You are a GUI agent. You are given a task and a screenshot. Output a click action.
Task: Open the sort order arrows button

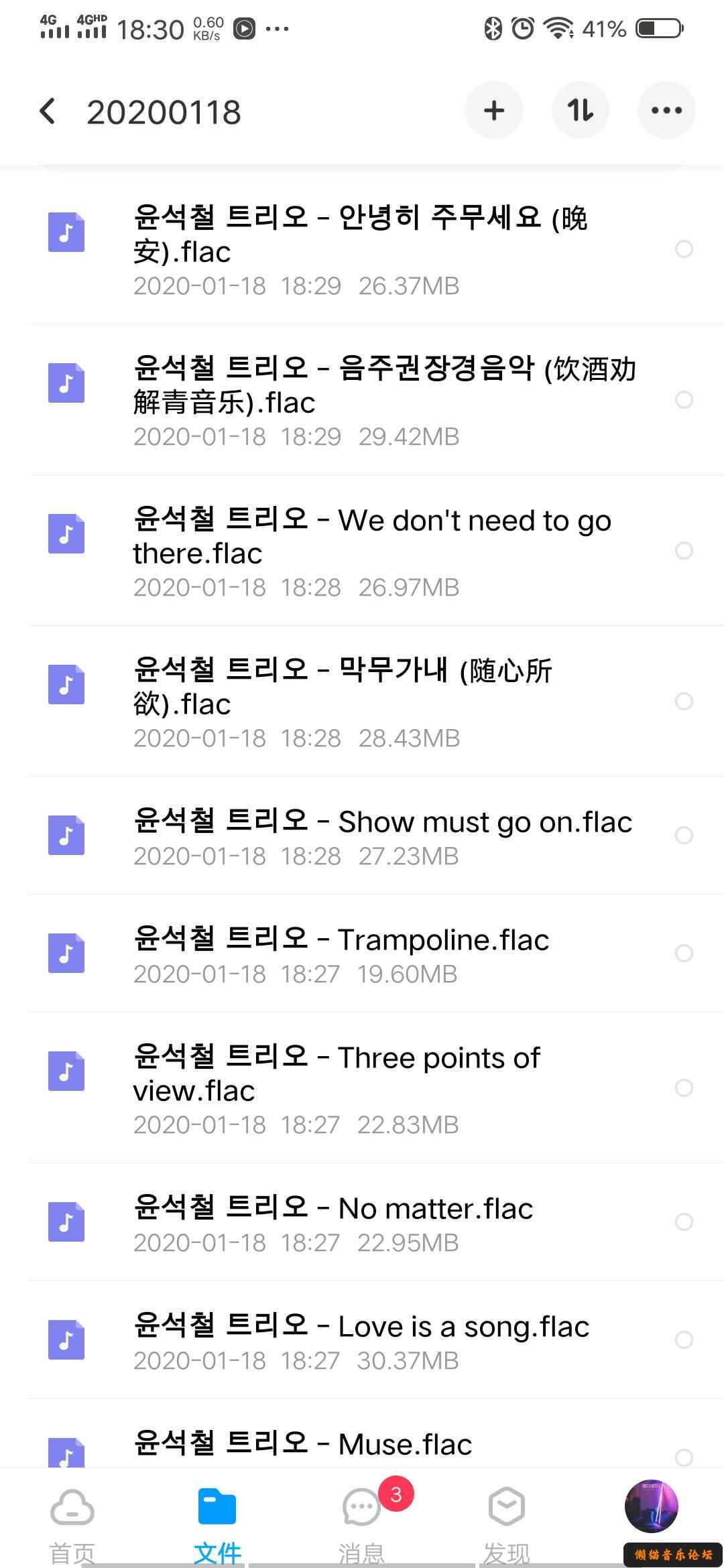(x=581, y=111)
